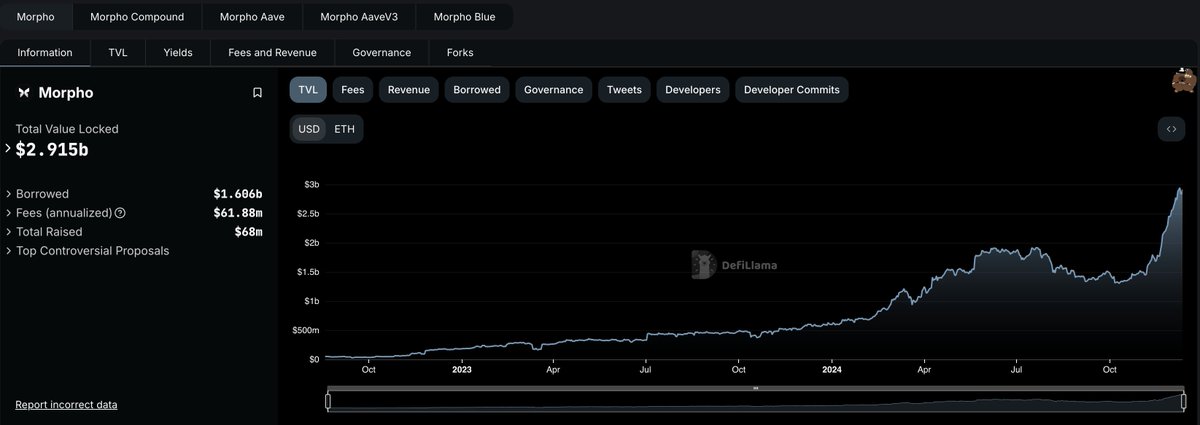Screen dimensions: 1200x425
Task: Click the Morpho butterfly logo
Action: [x=24, y=93]
